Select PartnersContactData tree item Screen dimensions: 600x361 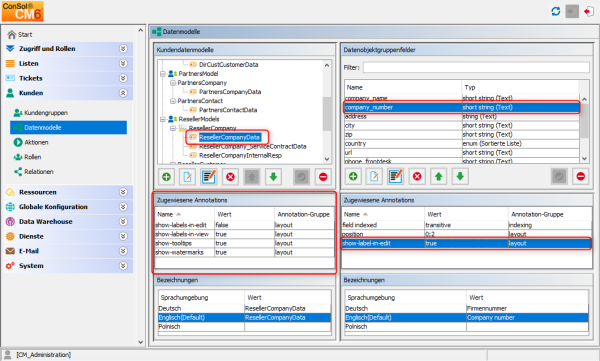click(x=228, y=110)
